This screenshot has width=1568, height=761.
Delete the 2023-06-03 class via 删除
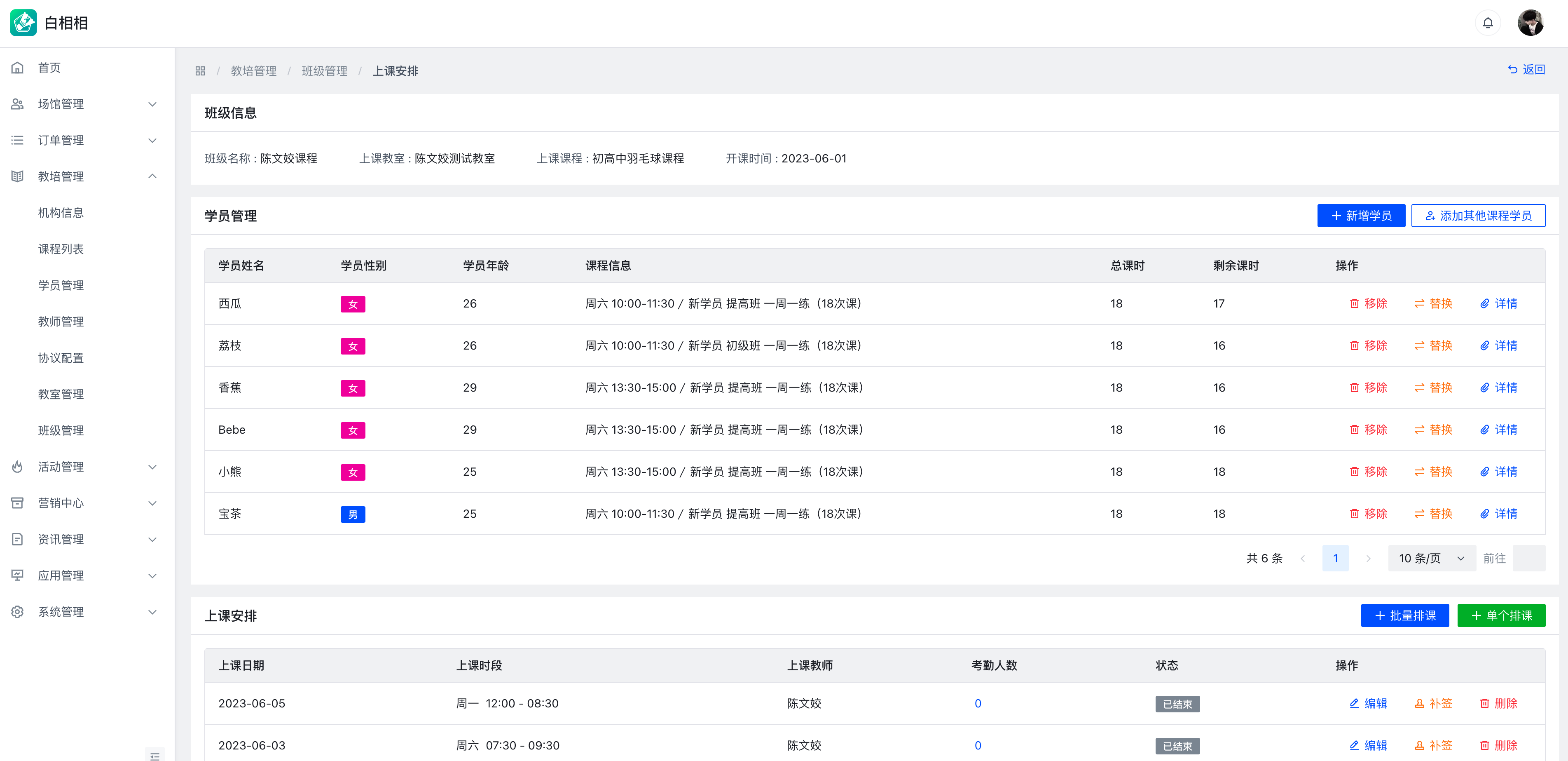[1499, 745]
